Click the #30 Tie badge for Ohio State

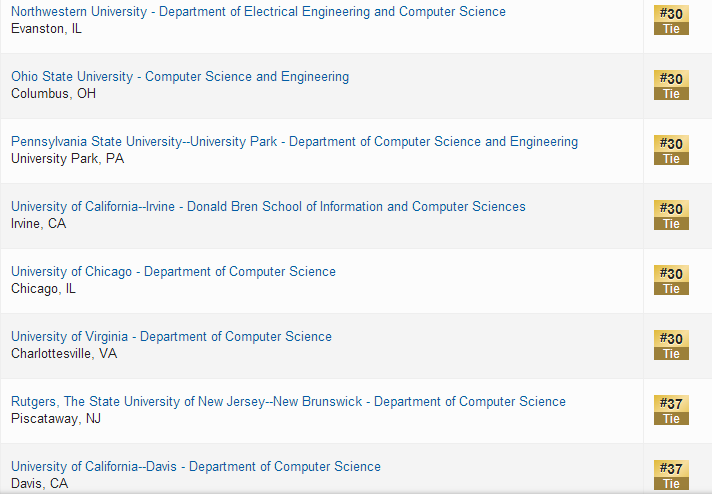point(671,85)
